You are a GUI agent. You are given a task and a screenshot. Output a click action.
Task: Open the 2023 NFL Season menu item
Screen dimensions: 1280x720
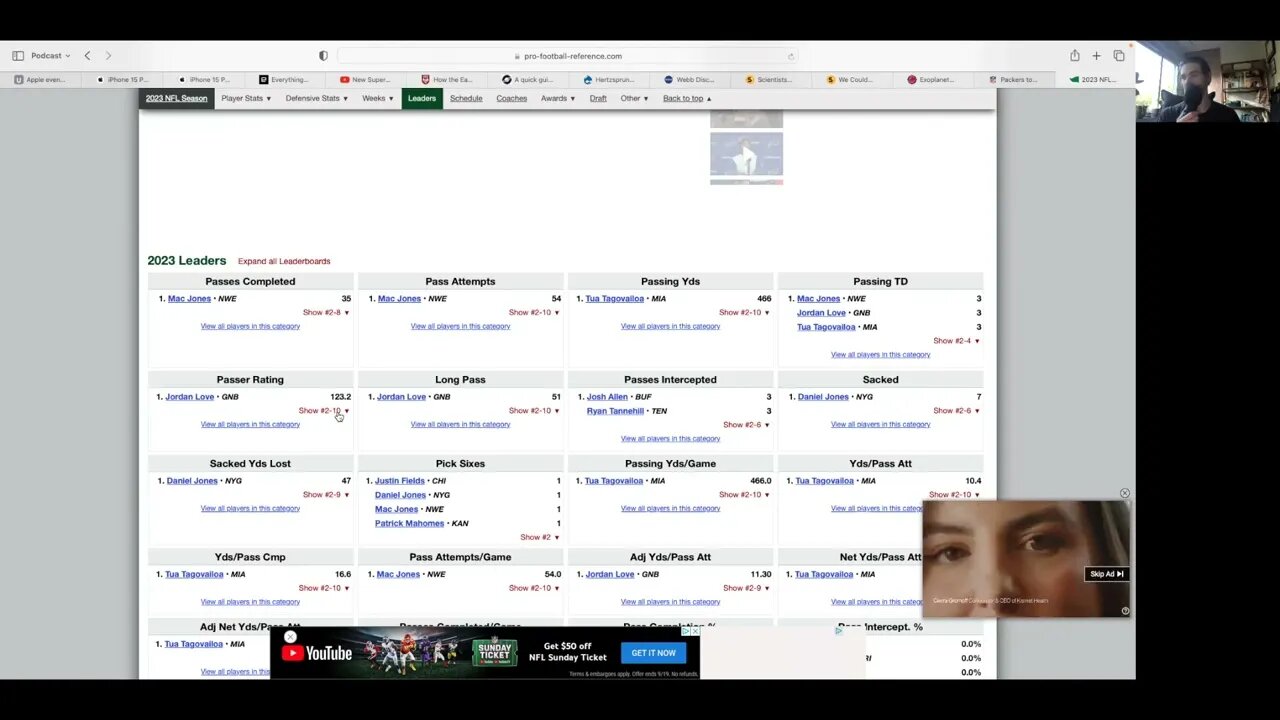[x=176, y=98]
